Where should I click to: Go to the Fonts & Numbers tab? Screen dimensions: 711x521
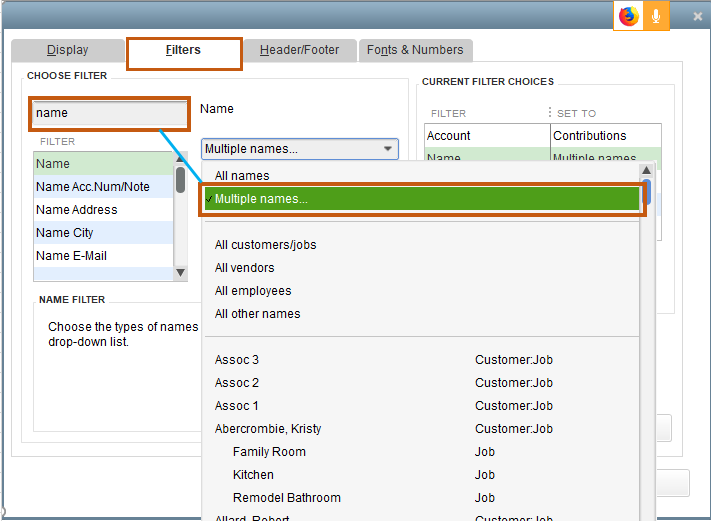[x=415, y=50]
